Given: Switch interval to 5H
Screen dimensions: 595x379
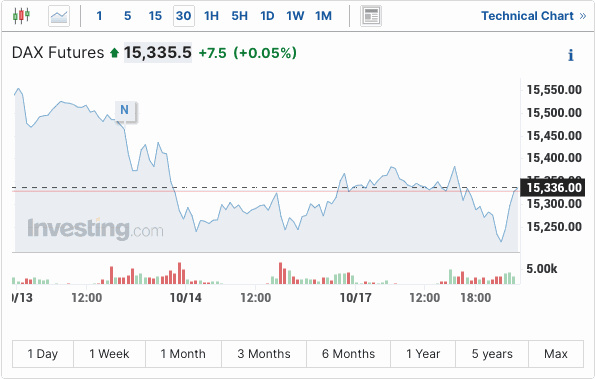Looking at the screenshot, I should pyautogui.click(x=239, y=16).
